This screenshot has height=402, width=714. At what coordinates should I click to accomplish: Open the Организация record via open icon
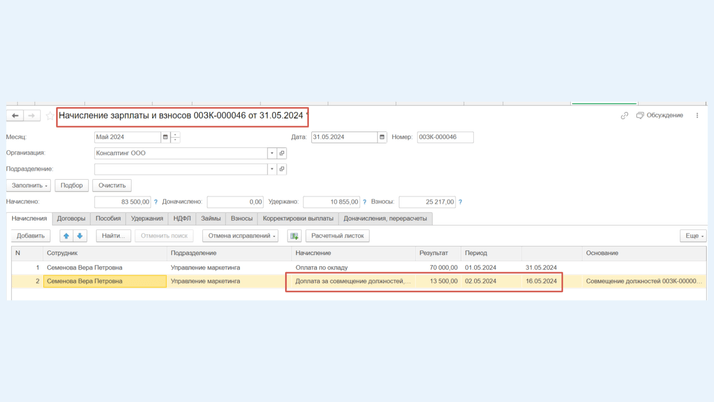(x=282, y=153)
